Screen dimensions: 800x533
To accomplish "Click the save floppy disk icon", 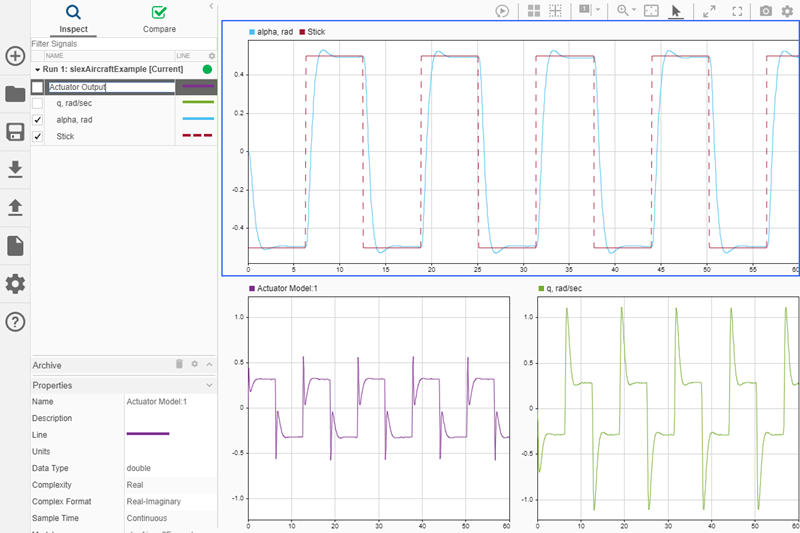I will pyautogui.click(x=15, y=132).
